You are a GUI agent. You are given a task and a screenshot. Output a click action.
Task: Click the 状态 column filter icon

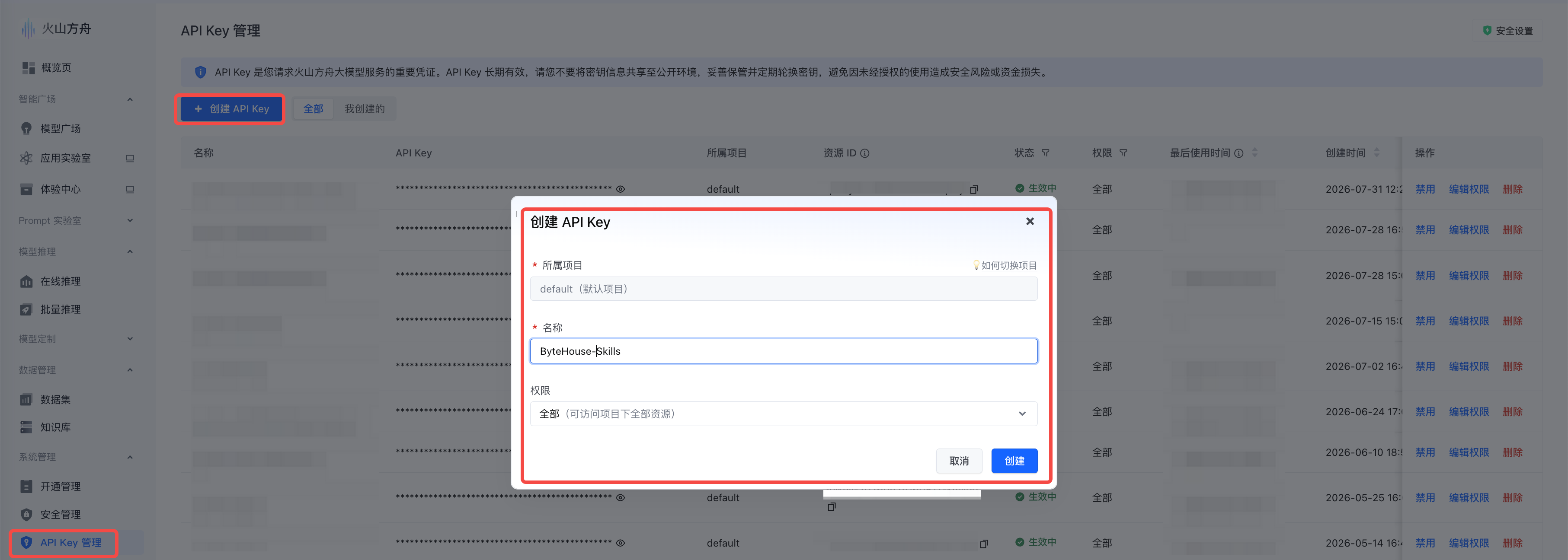coord(1045,153)
